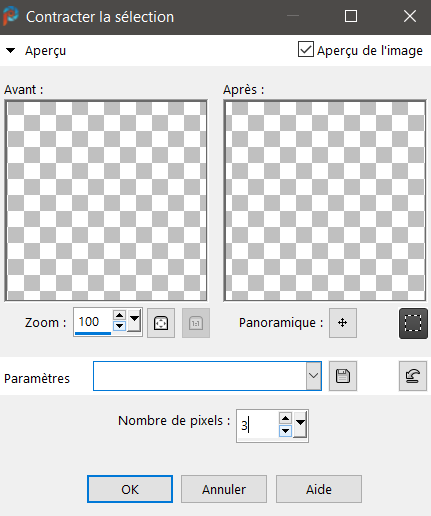Open help with the Aide button

319,489
